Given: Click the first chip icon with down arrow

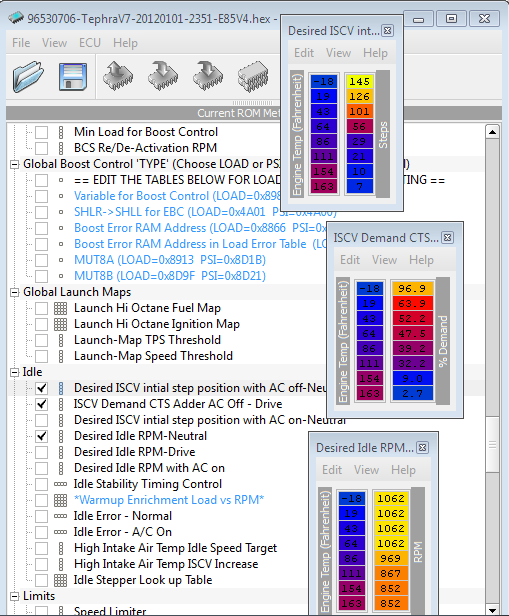Looking at the screenshot, I should [x=163, y=76].
